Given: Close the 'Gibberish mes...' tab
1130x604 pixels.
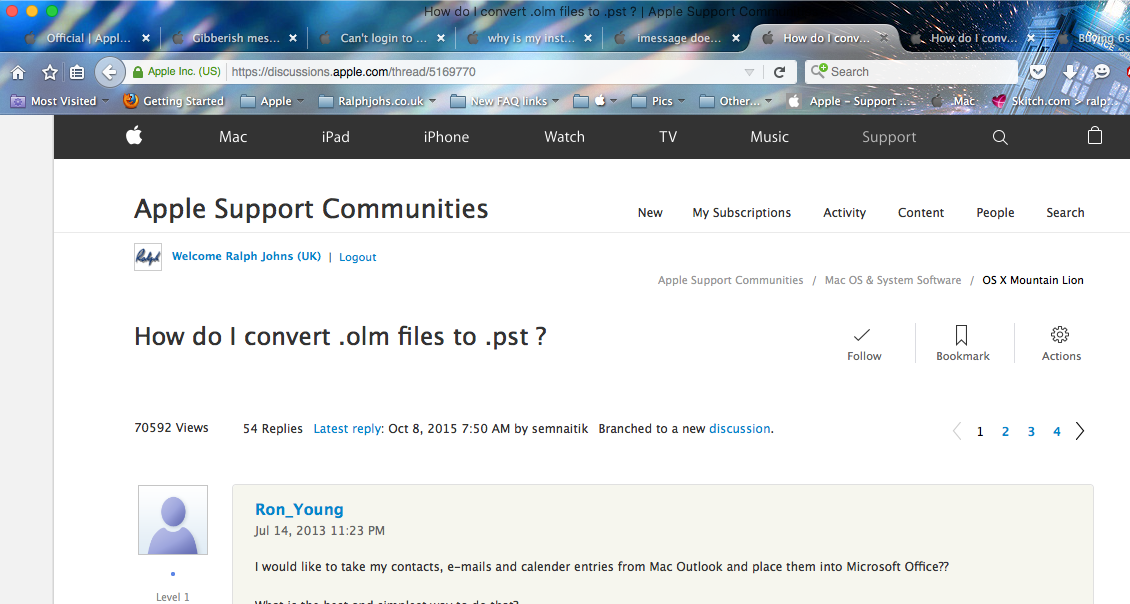Looking at the screenshot, I should coord(293,38).
